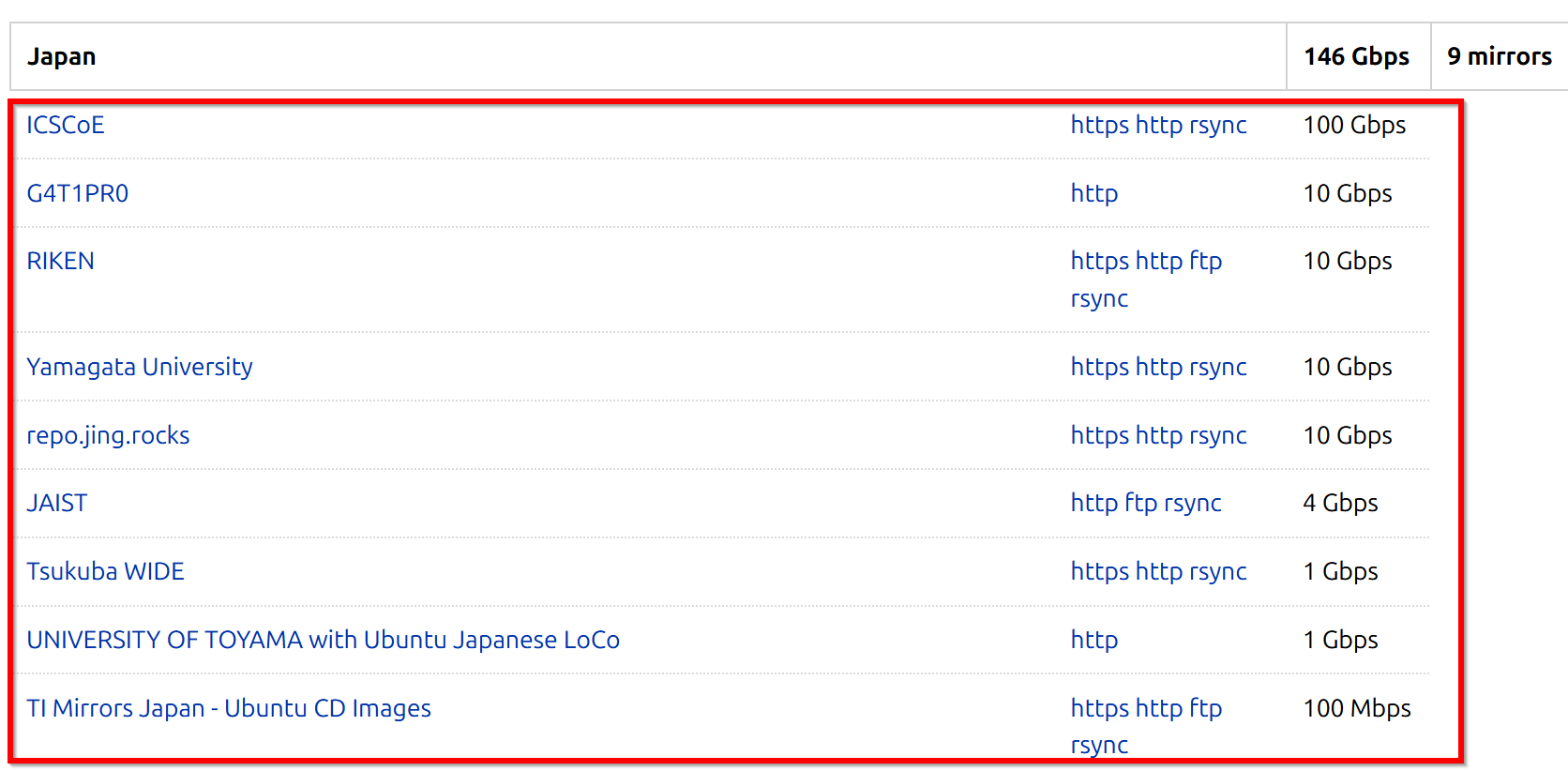Image resolution: width=1568 pixels, height=771 pixels.
Task: Open UNIVERSITY OF TOYAMA Ubuntu Japanese LoCo mirror
Action: [323, 640]
